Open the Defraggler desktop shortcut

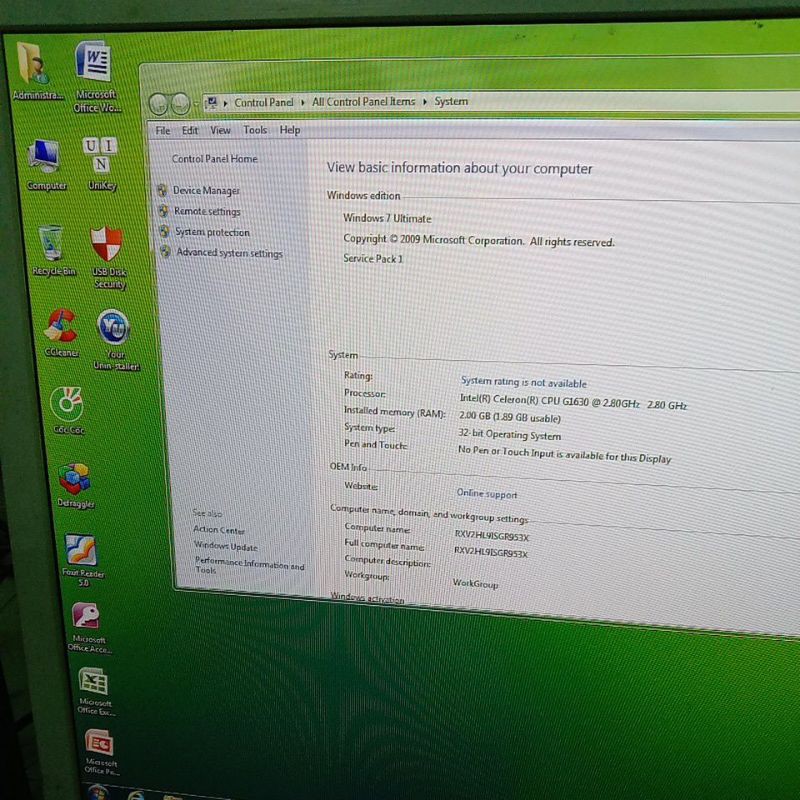pyautogui.click(x=76, y=477)
